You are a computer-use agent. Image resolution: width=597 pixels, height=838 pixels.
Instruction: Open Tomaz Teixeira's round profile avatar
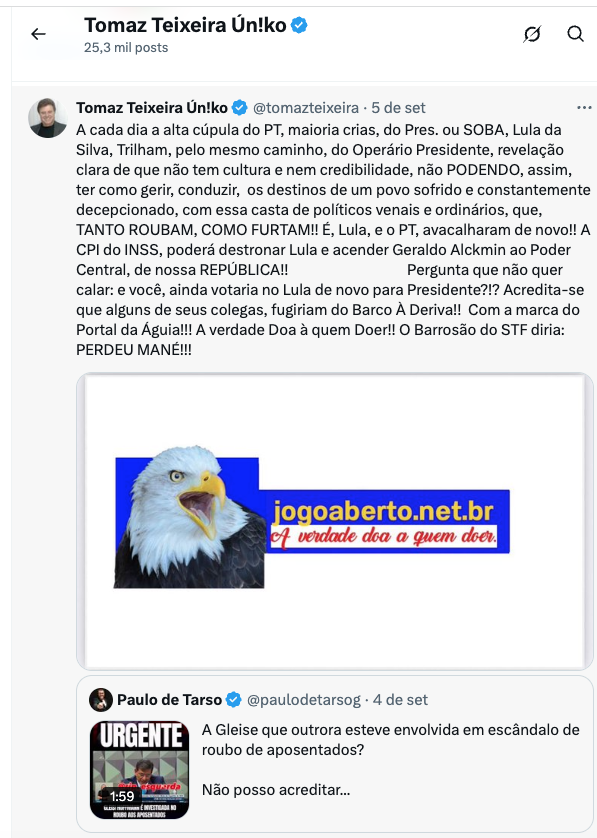(48, 118)
